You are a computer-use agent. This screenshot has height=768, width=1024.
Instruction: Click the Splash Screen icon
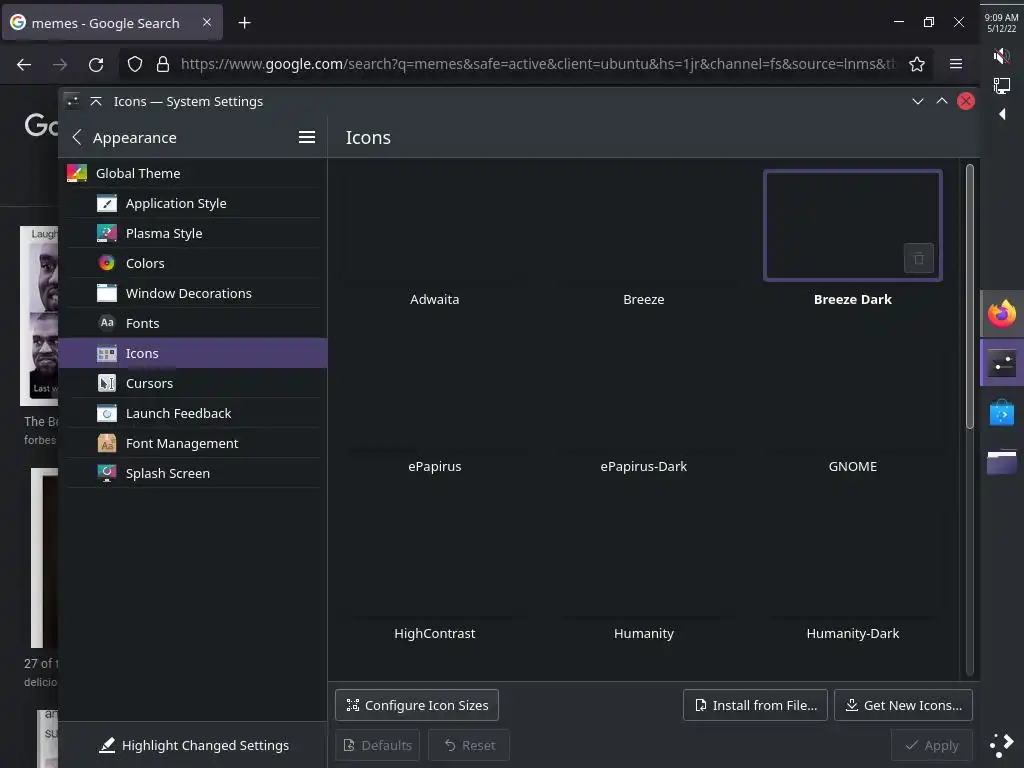[x=106, y=473]
